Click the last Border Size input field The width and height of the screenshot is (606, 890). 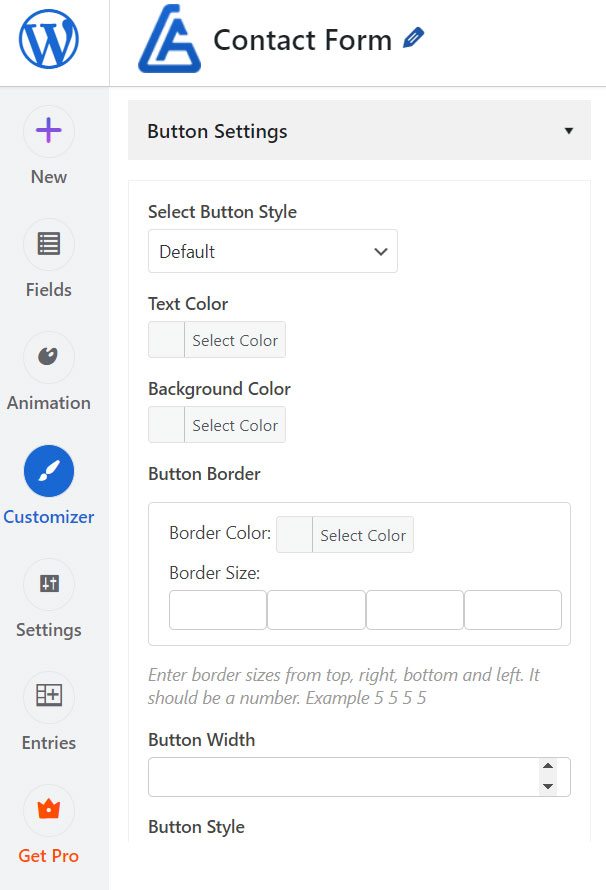513,610
